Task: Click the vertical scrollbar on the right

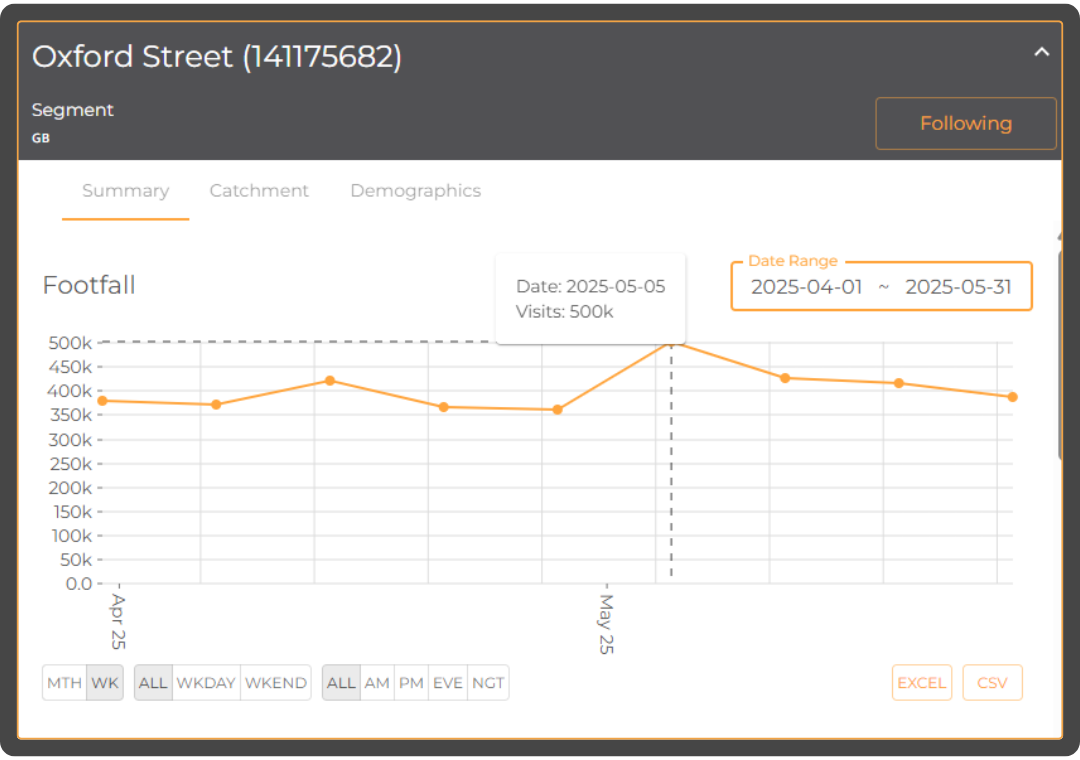Action: 1060,355
